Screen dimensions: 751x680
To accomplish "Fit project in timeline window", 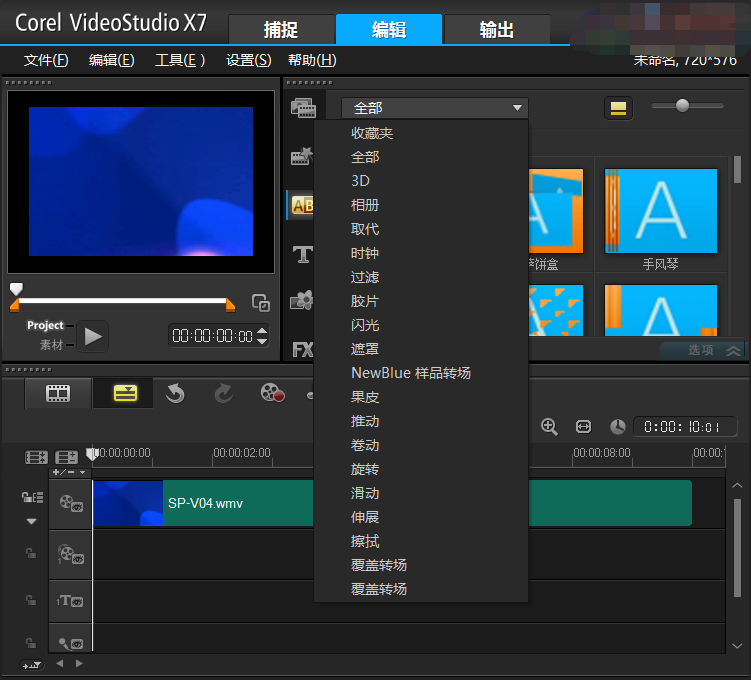I will (x=583, y=427).
